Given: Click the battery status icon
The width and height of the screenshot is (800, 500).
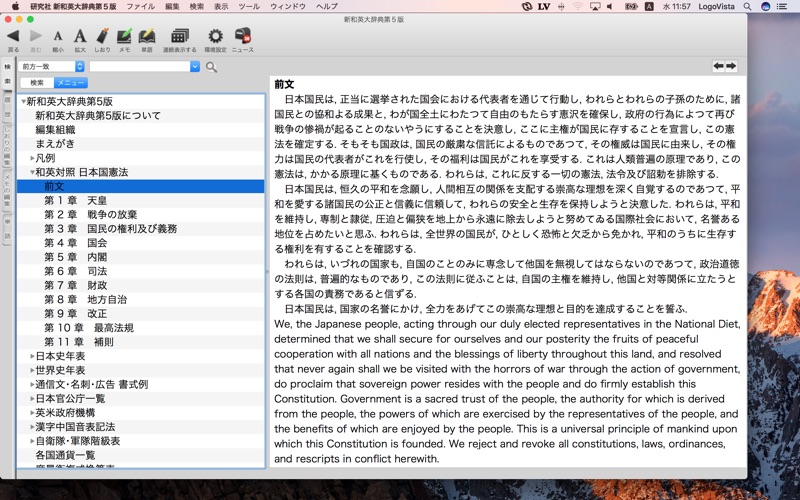Looking at the screenshot, I should 631,6.
